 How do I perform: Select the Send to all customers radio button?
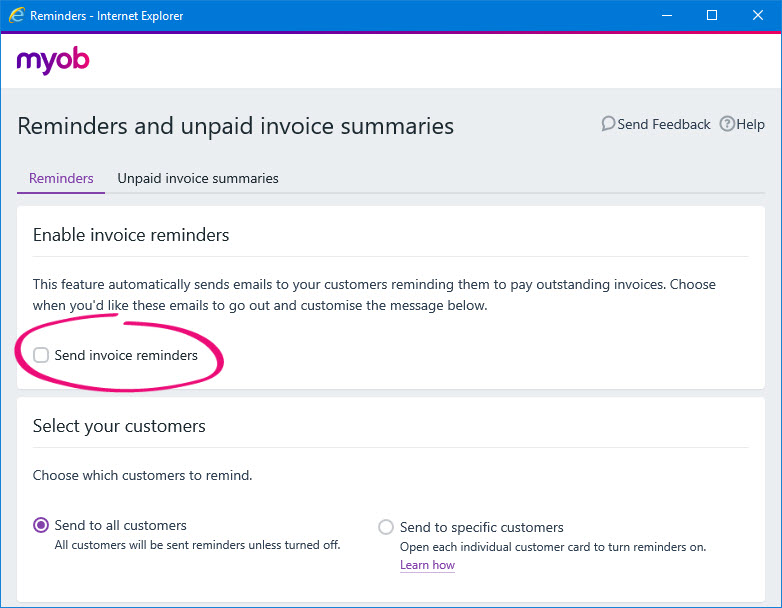pyautogui.click(x=41, y=525)
